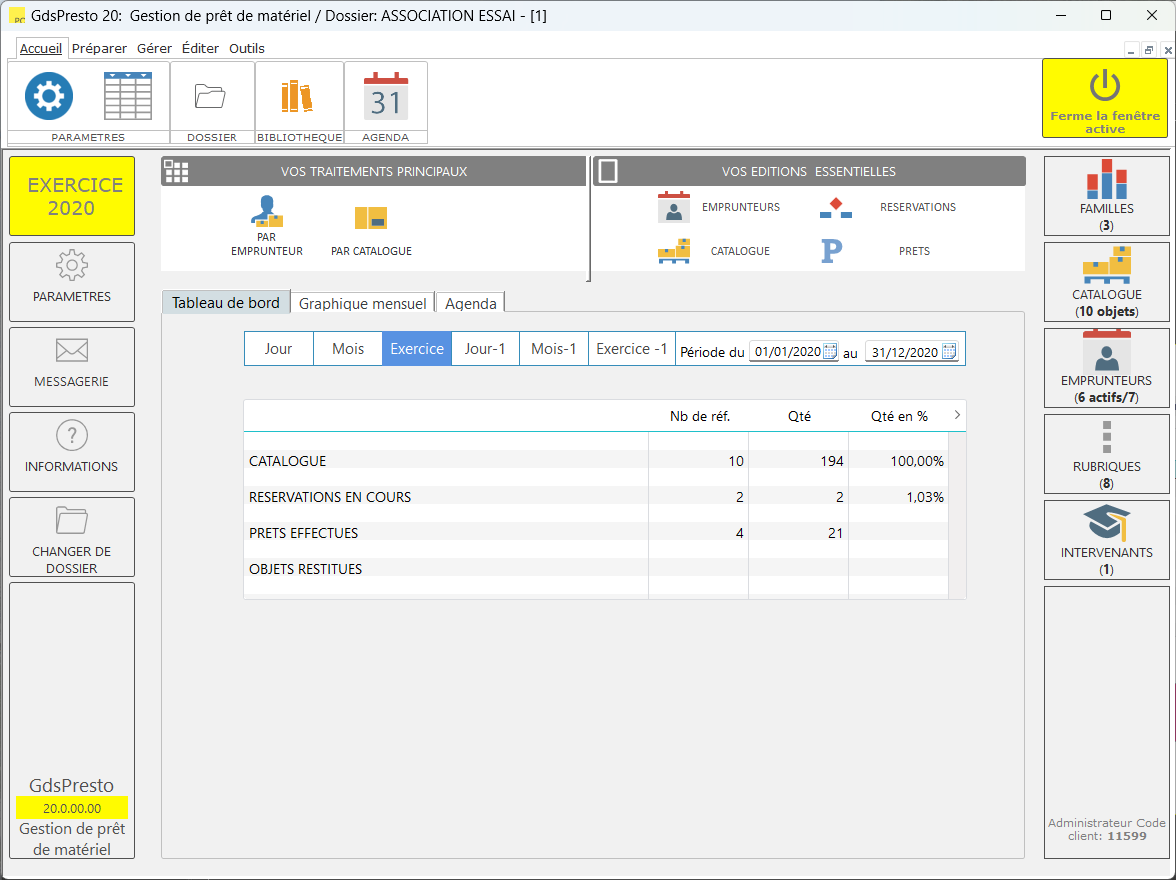Select the Mois-1 period filter
Viewport: 1176px width, 880px height.
[x=554, y=349]
